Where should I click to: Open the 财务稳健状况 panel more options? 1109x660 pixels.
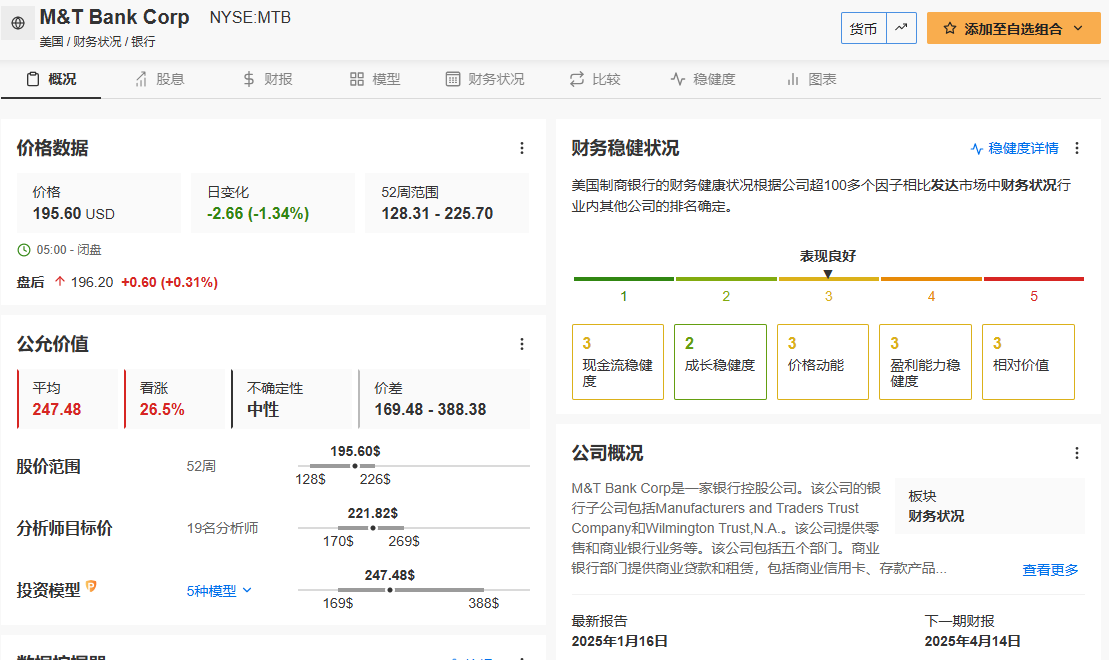point(1077,148)
